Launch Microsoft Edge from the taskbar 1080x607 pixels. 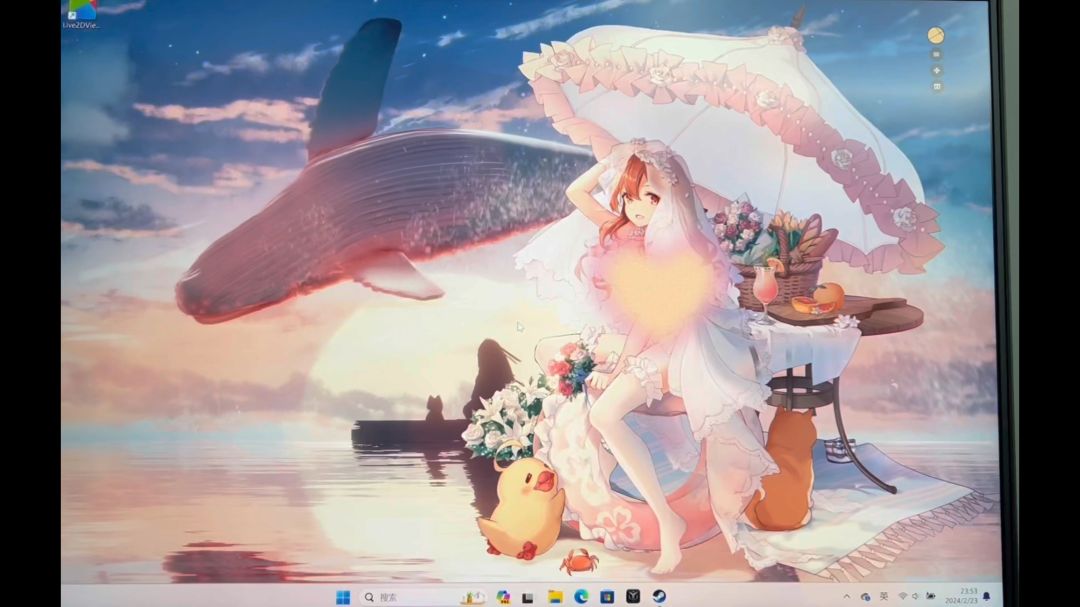(581, 597)
